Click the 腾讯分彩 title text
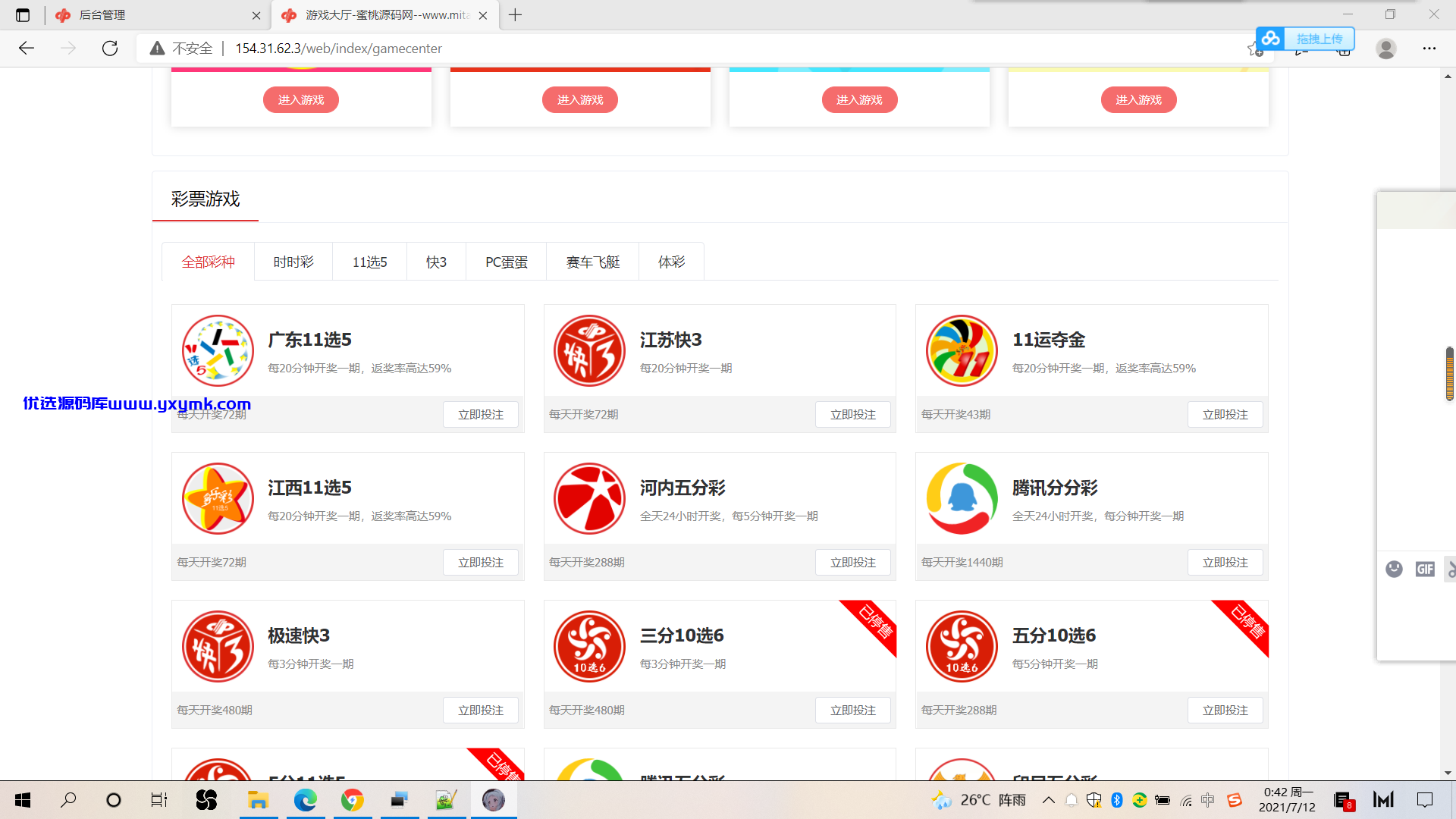Viewport: 1456px width, 819px height. [1055, 488]
